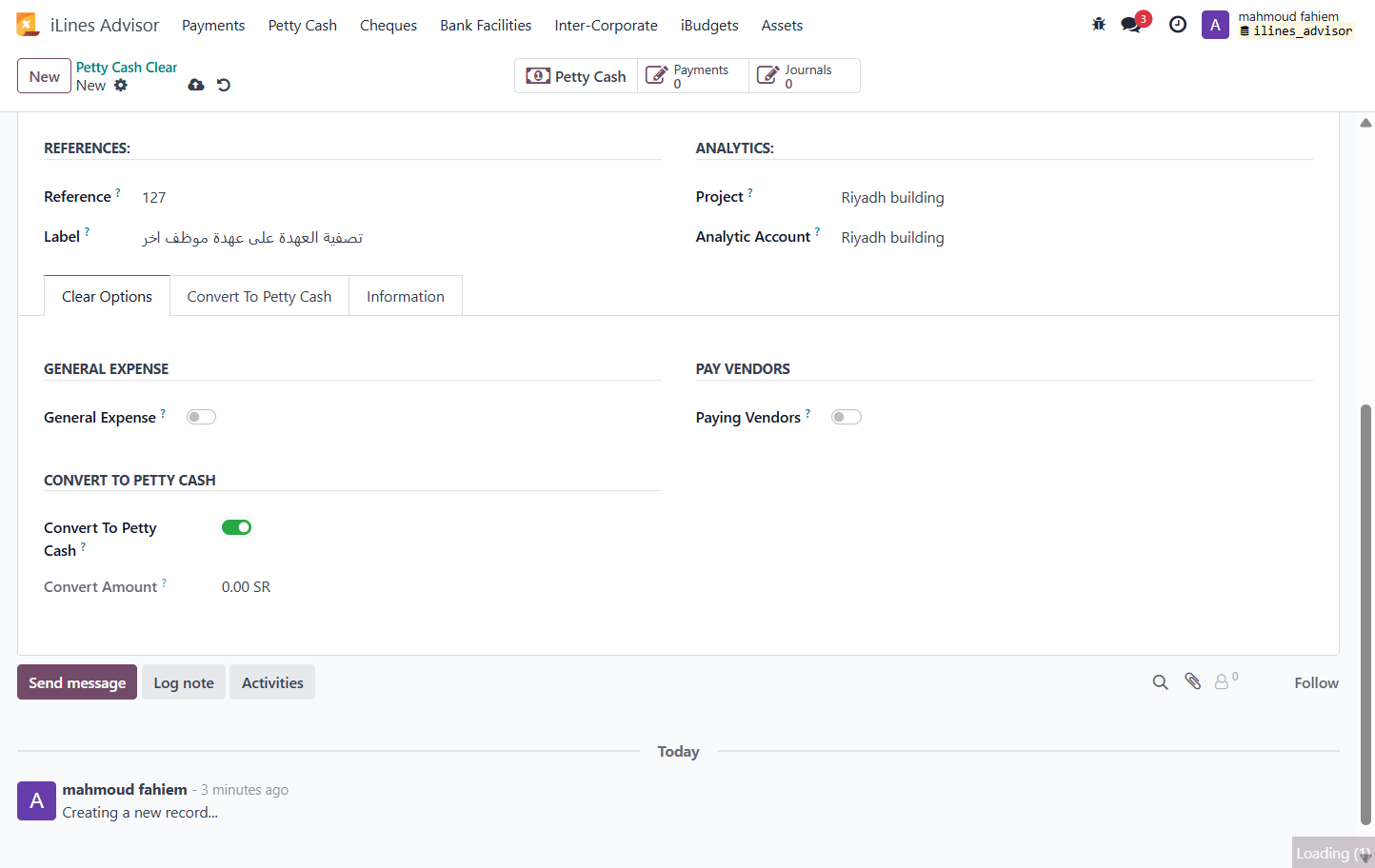The image size is (1375, 868).
Task: Save record manually with cloud icon
Action: click(x=196, y=85)
